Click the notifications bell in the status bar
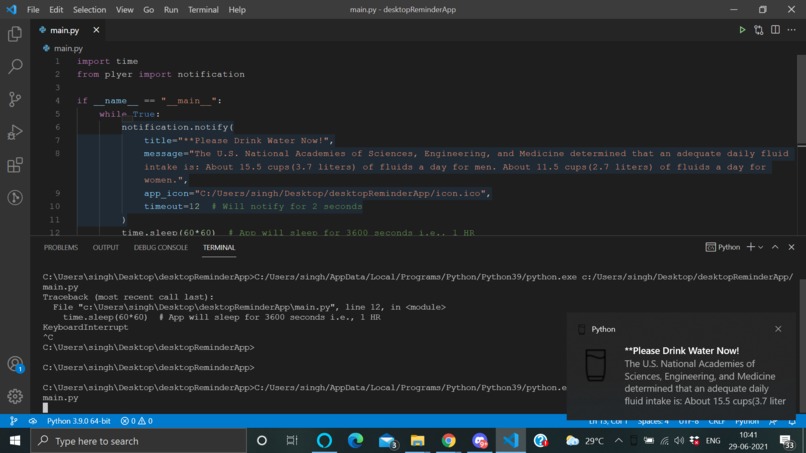The image size is (806, 453). pyautogui.click(x=792, y=422)
